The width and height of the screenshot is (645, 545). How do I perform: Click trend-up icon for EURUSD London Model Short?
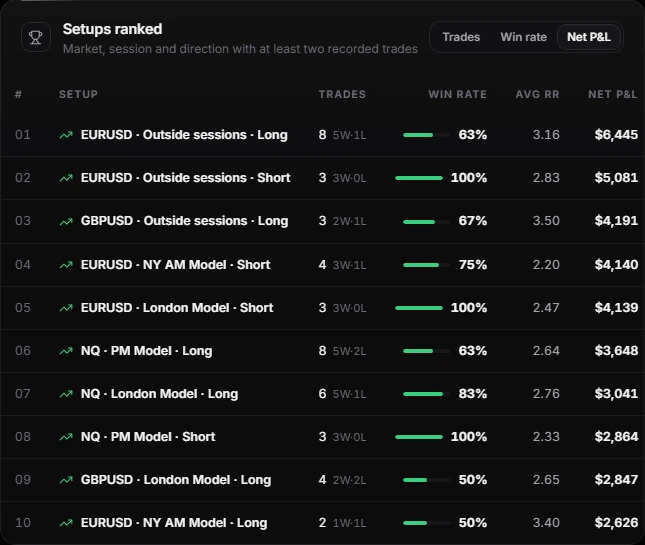click(x=66, y=308)
